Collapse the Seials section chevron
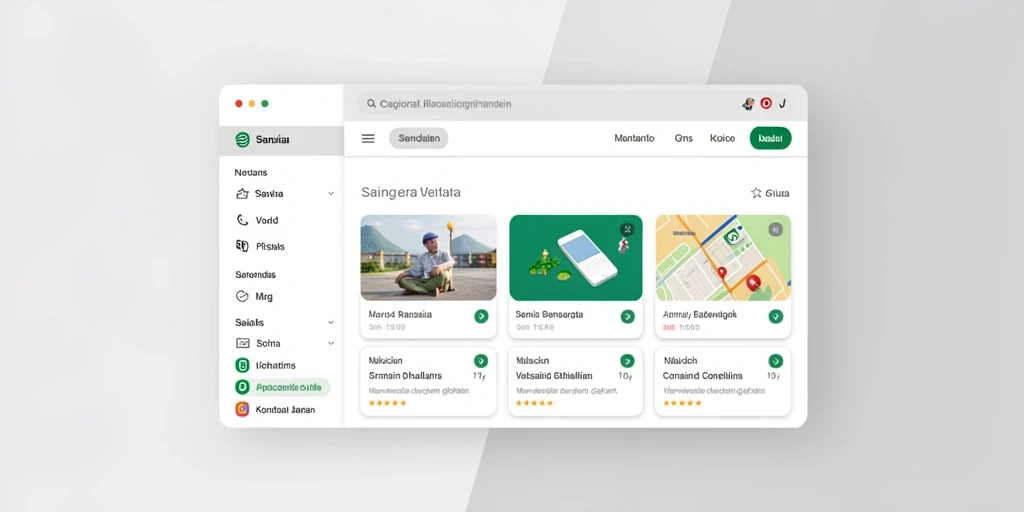1024x512 pixels. click(331, 323)
